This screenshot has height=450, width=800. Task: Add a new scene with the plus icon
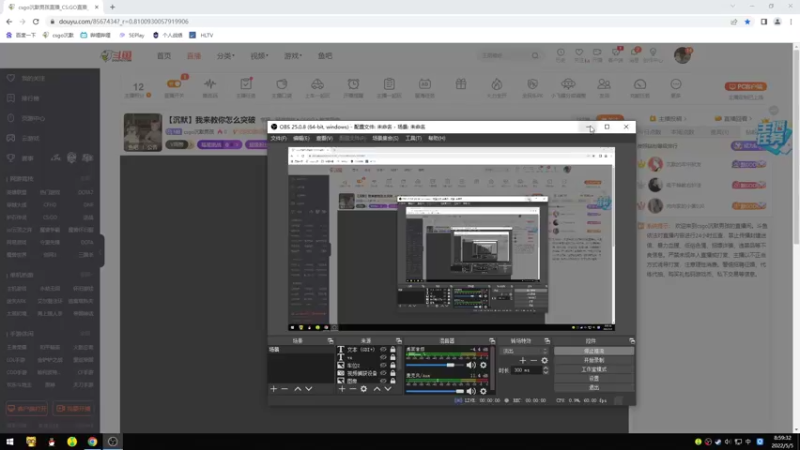(x=273, y=389)
